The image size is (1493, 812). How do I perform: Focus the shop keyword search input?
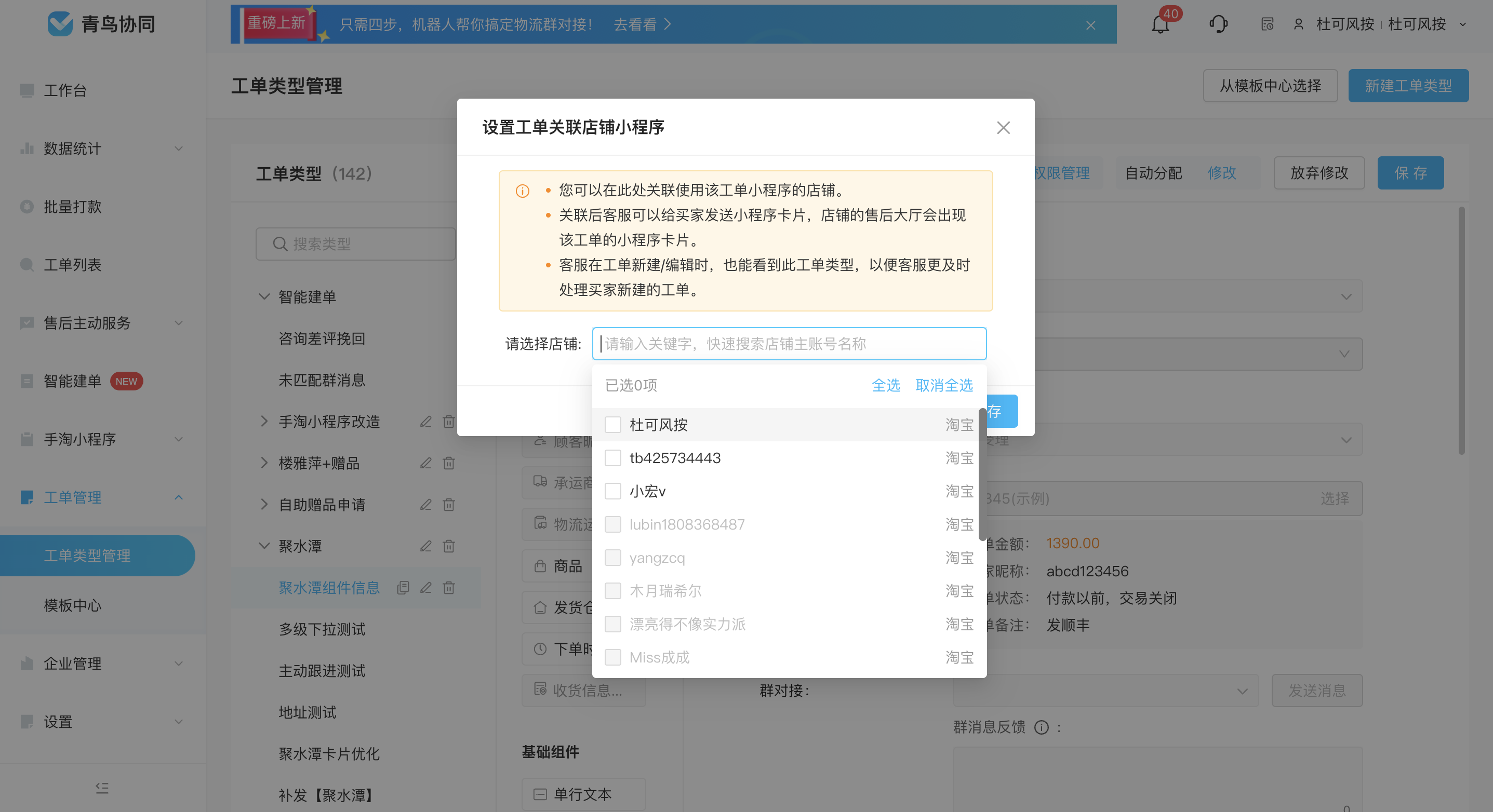pyautogui.click(x=790, y=344)
